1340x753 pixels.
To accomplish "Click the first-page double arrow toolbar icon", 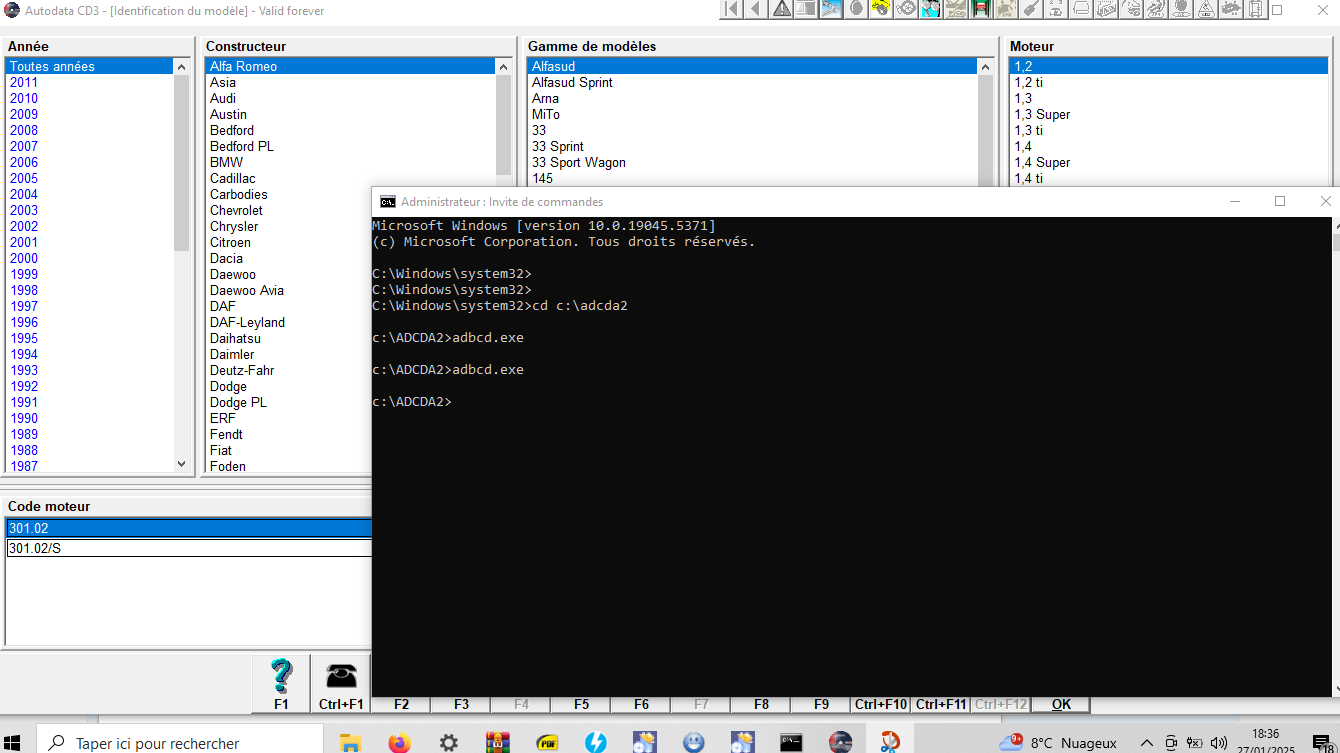I will [731, 9].
